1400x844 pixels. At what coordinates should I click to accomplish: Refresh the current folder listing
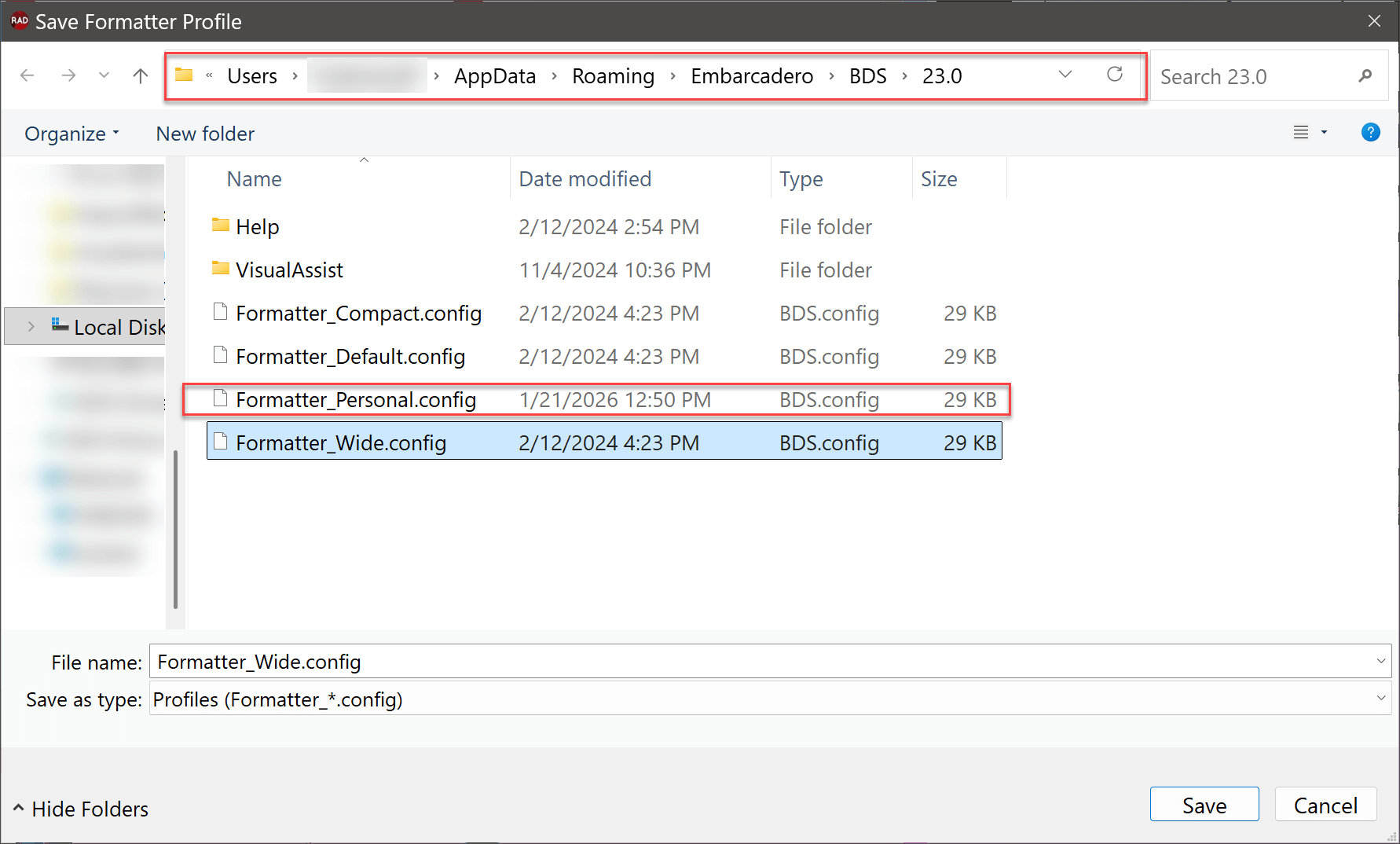tap(1114, 75)
